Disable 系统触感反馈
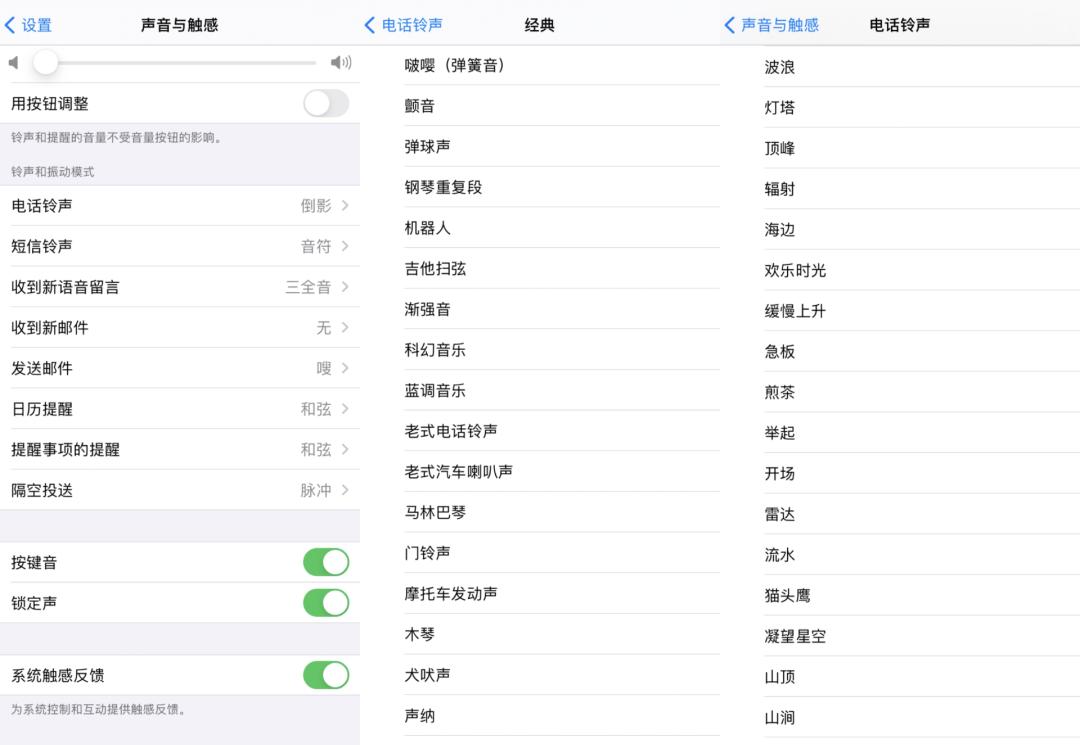The width and height of the screenshot is (1080, 745). click(x=325, y=675)
